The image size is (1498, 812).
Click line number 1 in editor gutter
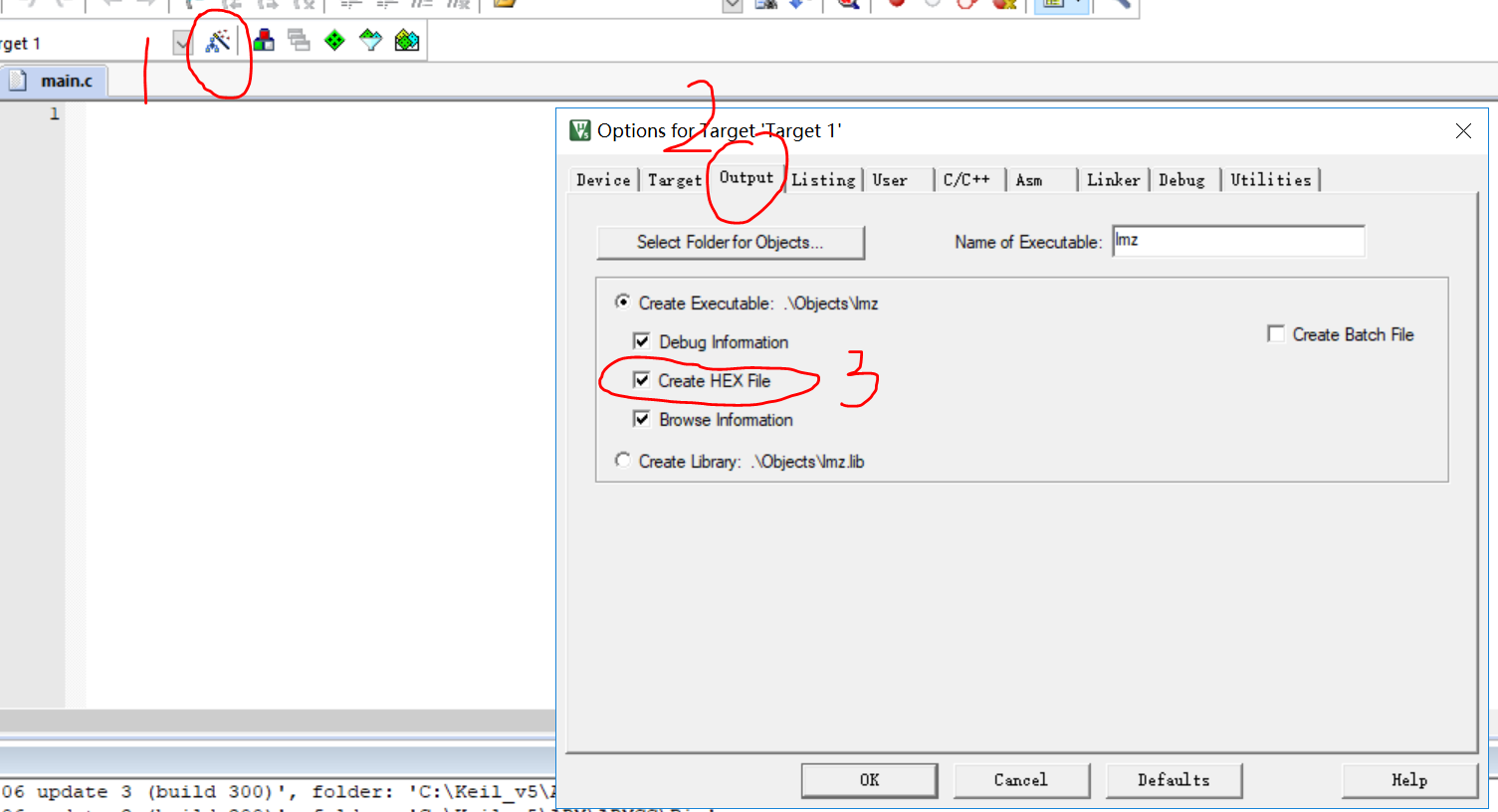pyautogui.click(x=54, y=113)
